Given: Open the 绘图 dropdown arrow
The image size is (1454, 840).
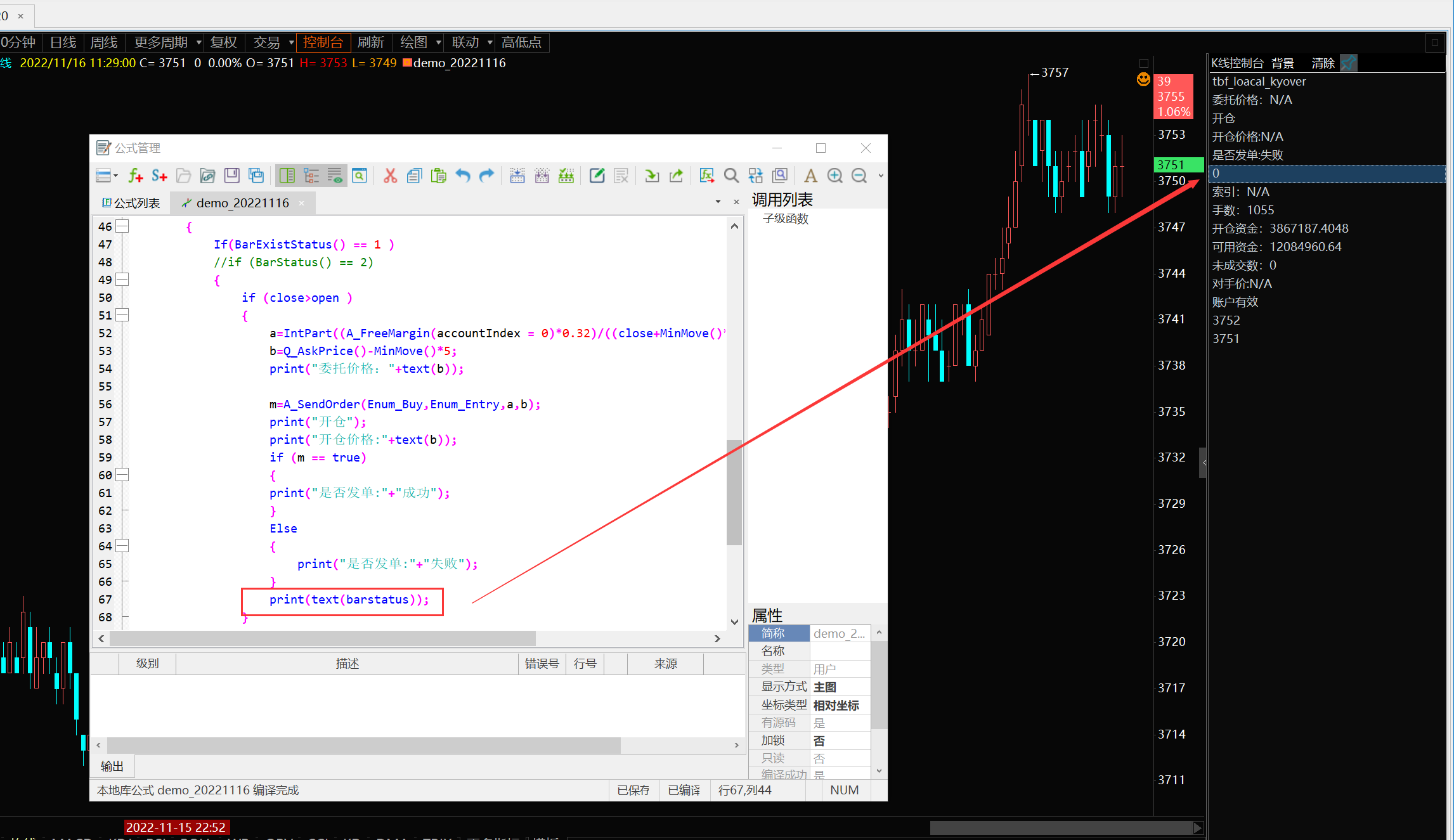Looking at the screenshot, I should pos(438,42).
